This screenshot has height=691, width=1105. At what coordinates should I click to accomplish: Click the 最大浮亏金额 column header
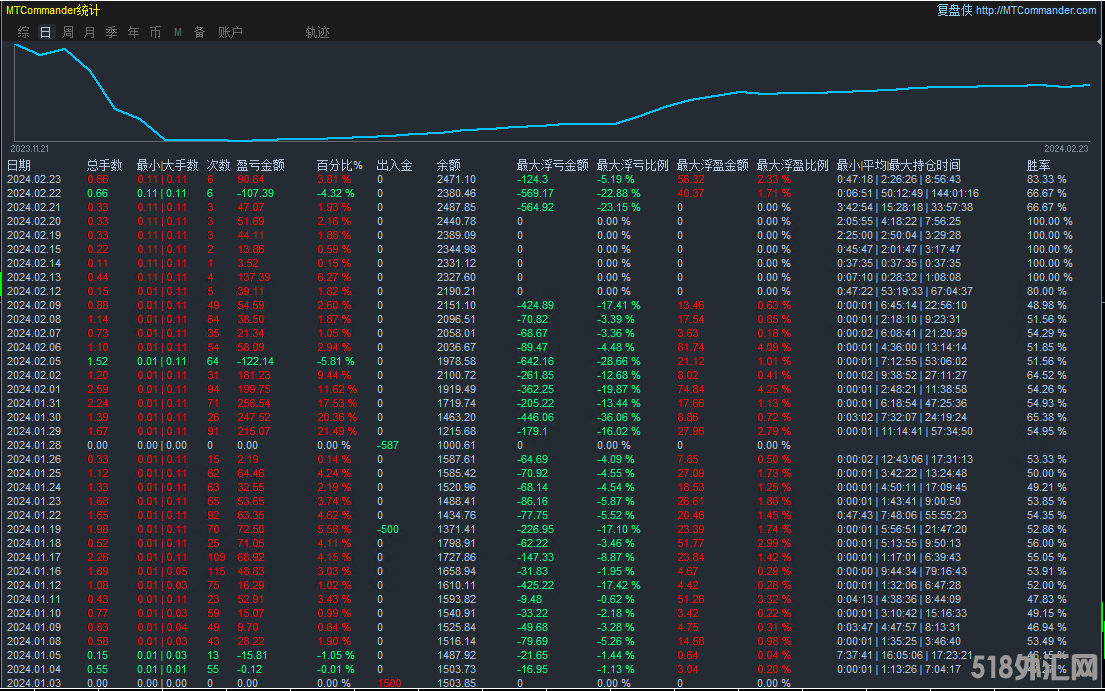550,165
